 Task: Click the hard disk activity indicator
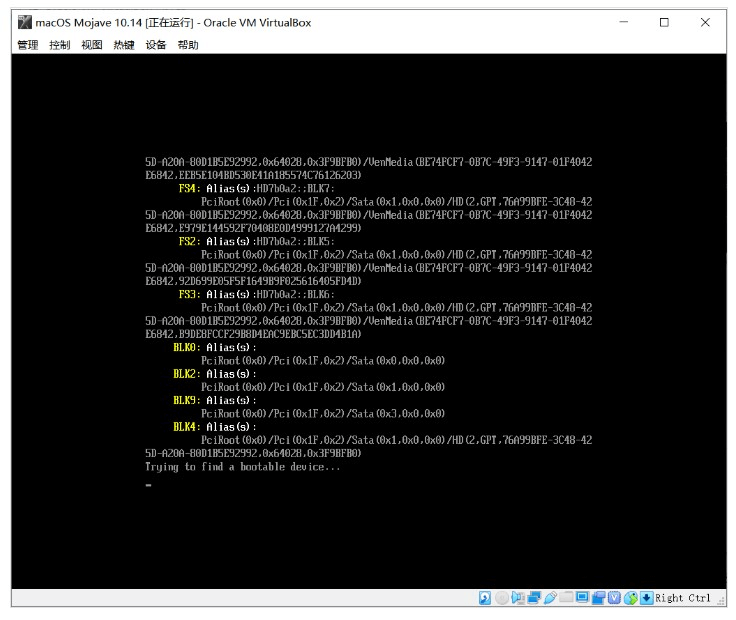coord(485,598)
